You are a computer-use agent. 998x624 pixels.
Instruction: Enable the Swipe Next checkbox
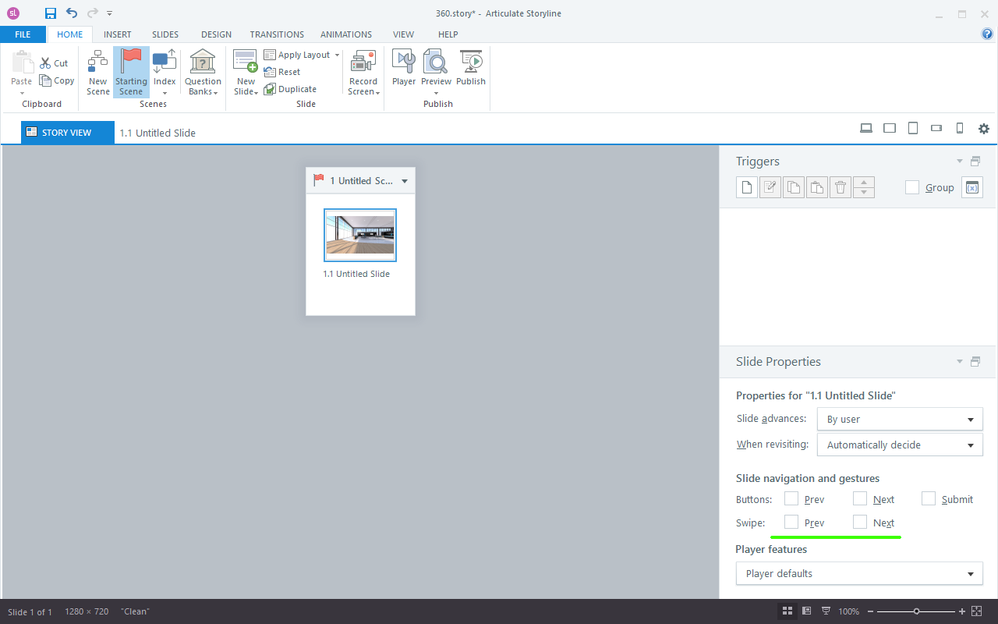point(860,522)
